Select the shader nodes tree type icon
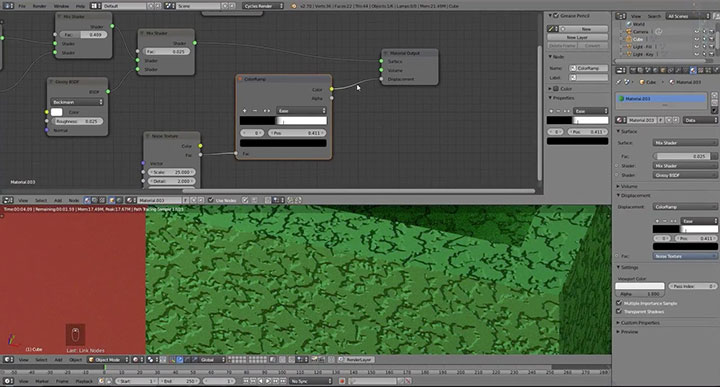Screen dimensions: 720x387 click(x=87, y=200)
